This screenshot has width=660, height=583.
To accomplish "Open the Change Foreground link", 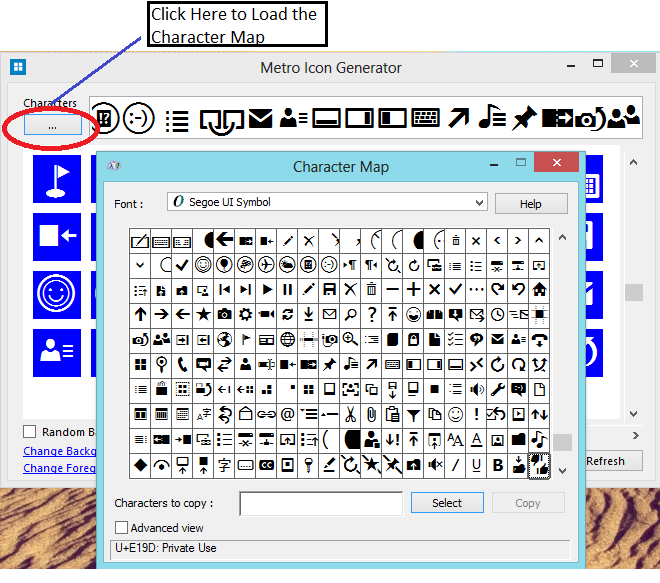I will [60, 468].
